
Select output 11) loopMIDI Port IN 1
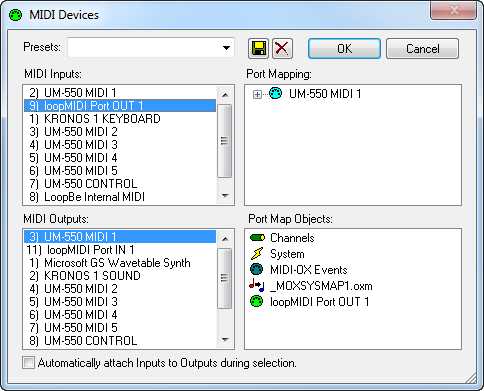120,250
